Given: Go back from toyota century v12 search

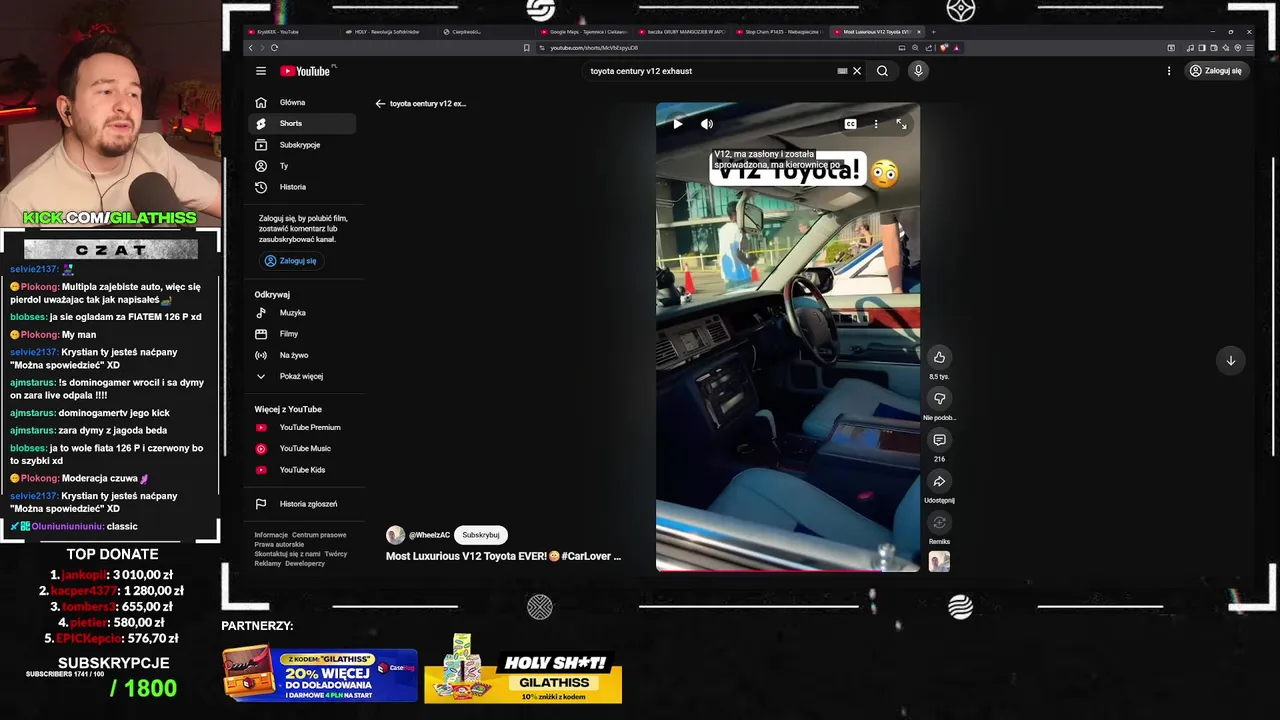Looking at the screenshot, I should coord(380,103).
